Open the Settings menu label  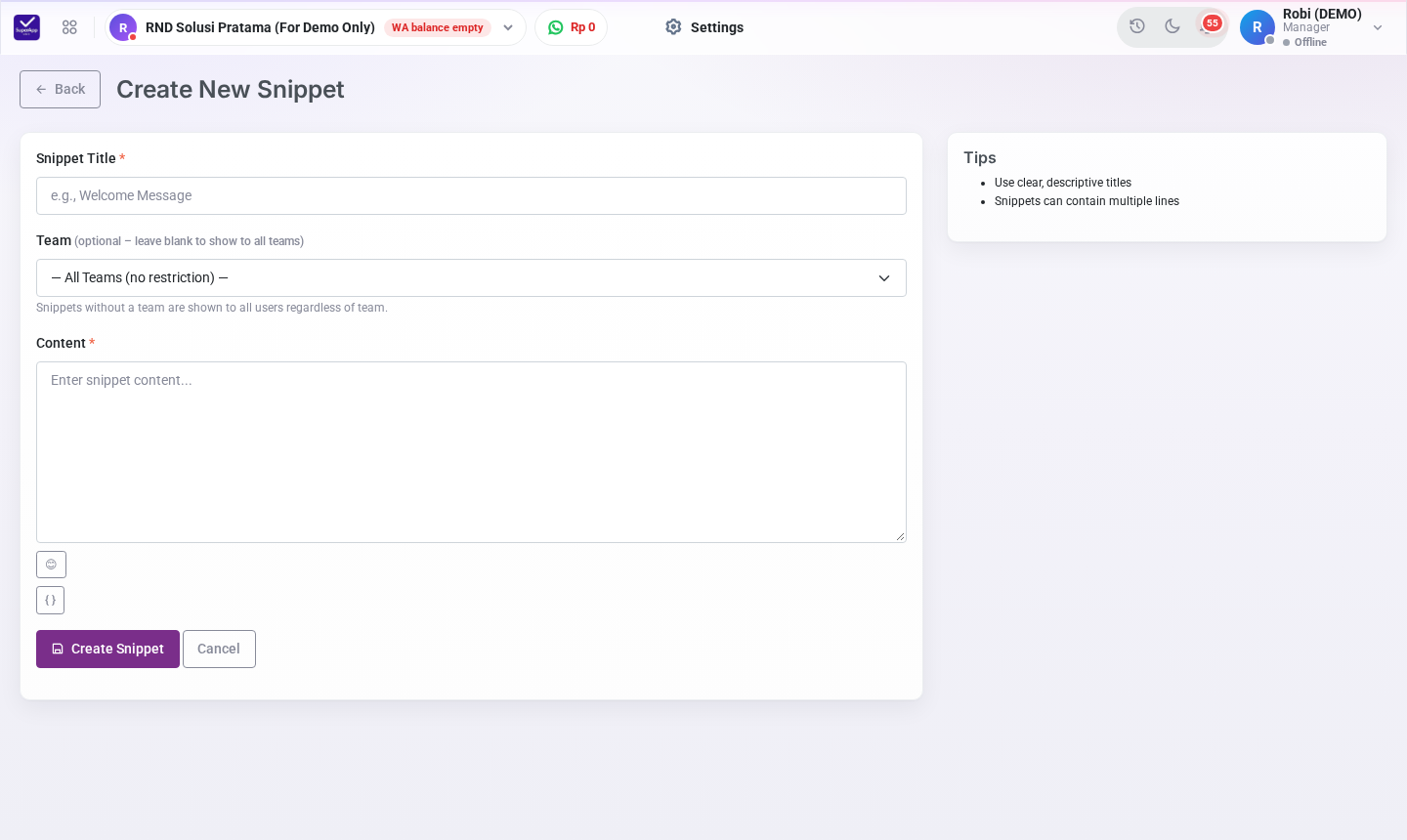click(717, 27)
